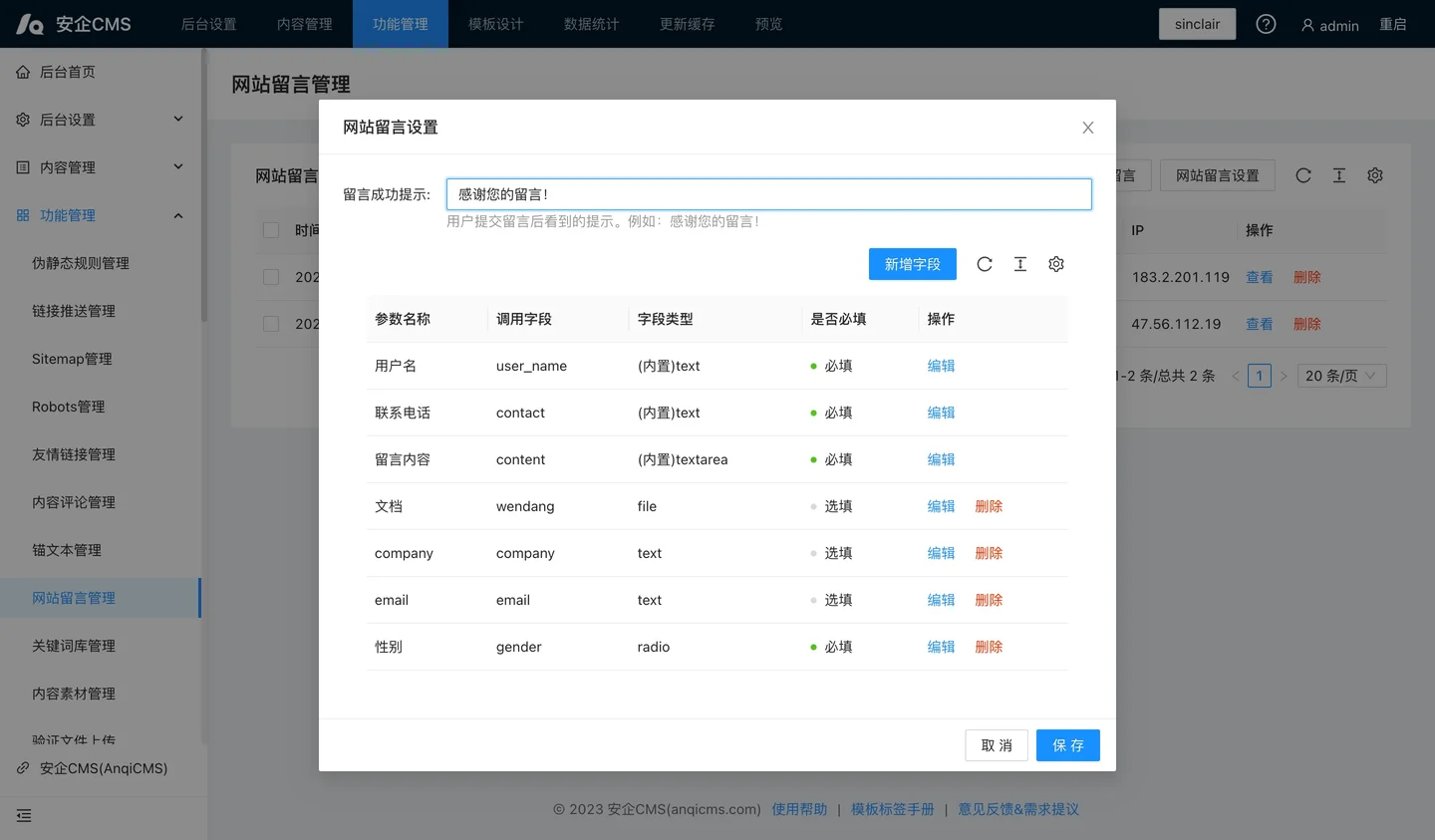The height and width of the screenshot is (840, 1435).
Task: Close the 网站留言设置 dialog
Action: click(1088, 128)
